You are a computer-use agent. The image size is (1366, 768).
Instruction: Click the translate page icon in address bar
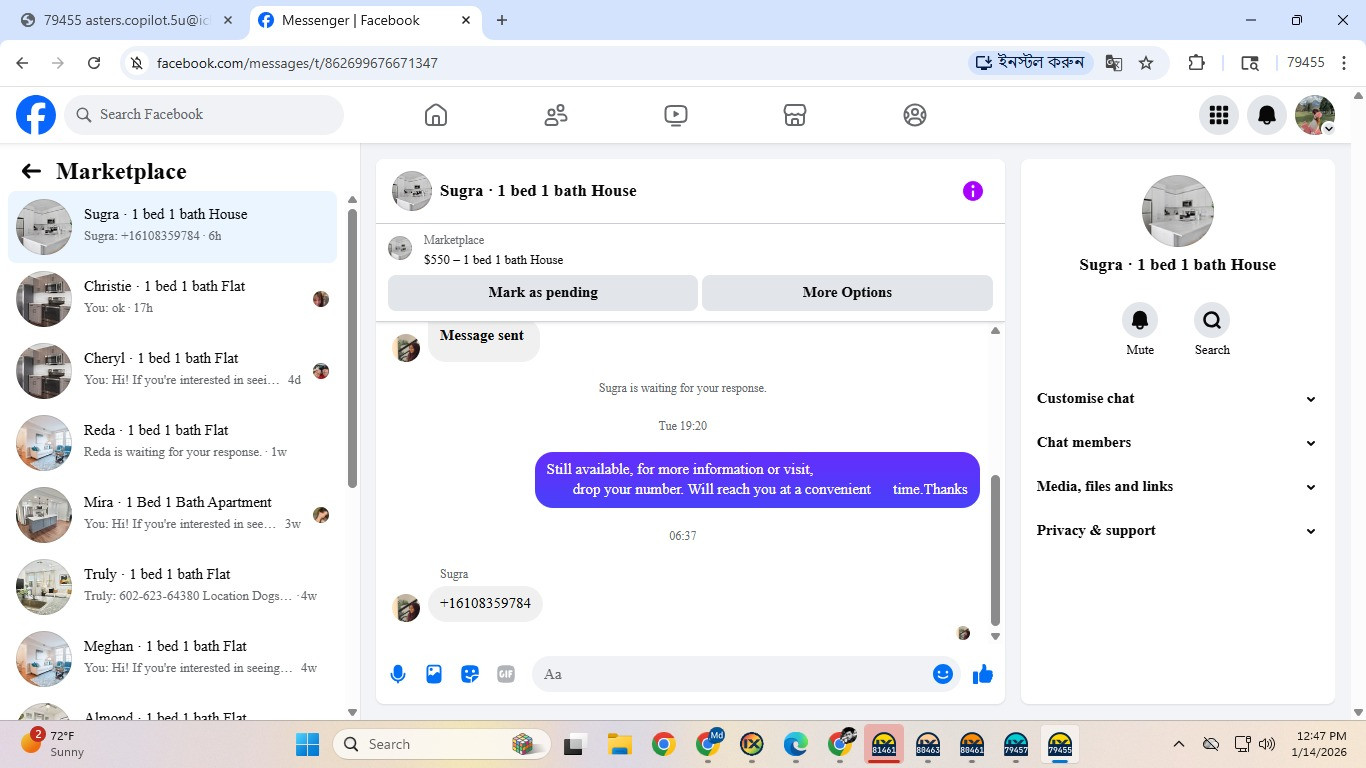pyautogui.click(x=1114, y=63)
